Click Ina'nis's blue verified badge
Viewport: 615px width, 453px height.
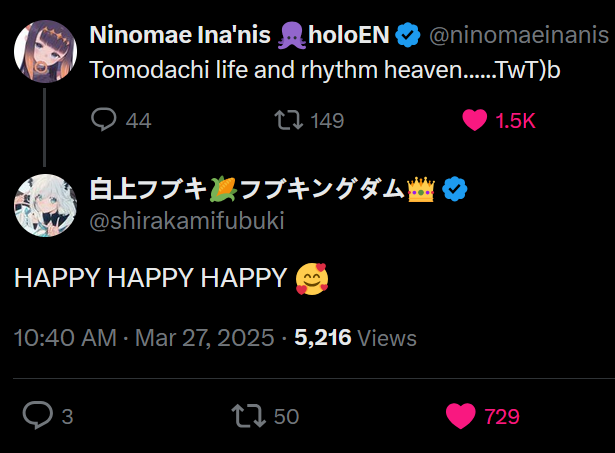tap(406, 36)
